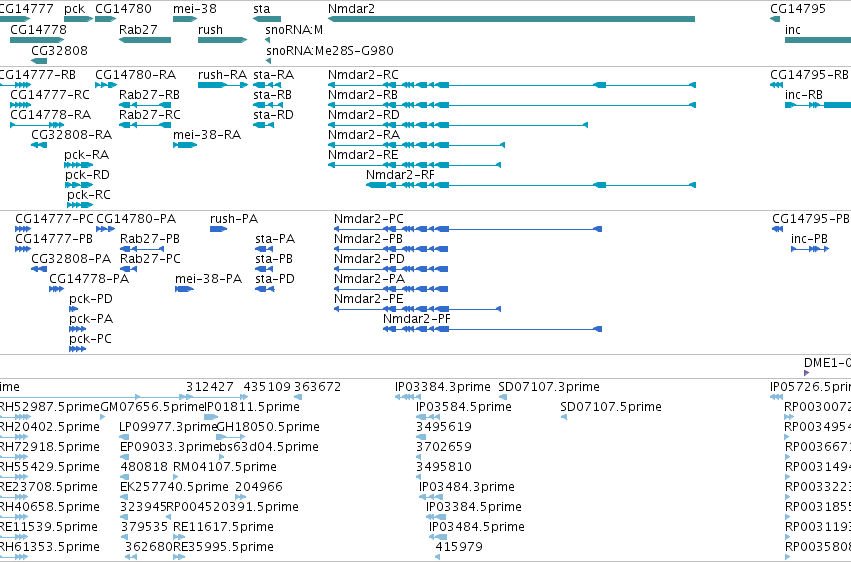
Task: Open the mei-38-RA transcript label
Action: pyautogui.click(x=207, y=135)
